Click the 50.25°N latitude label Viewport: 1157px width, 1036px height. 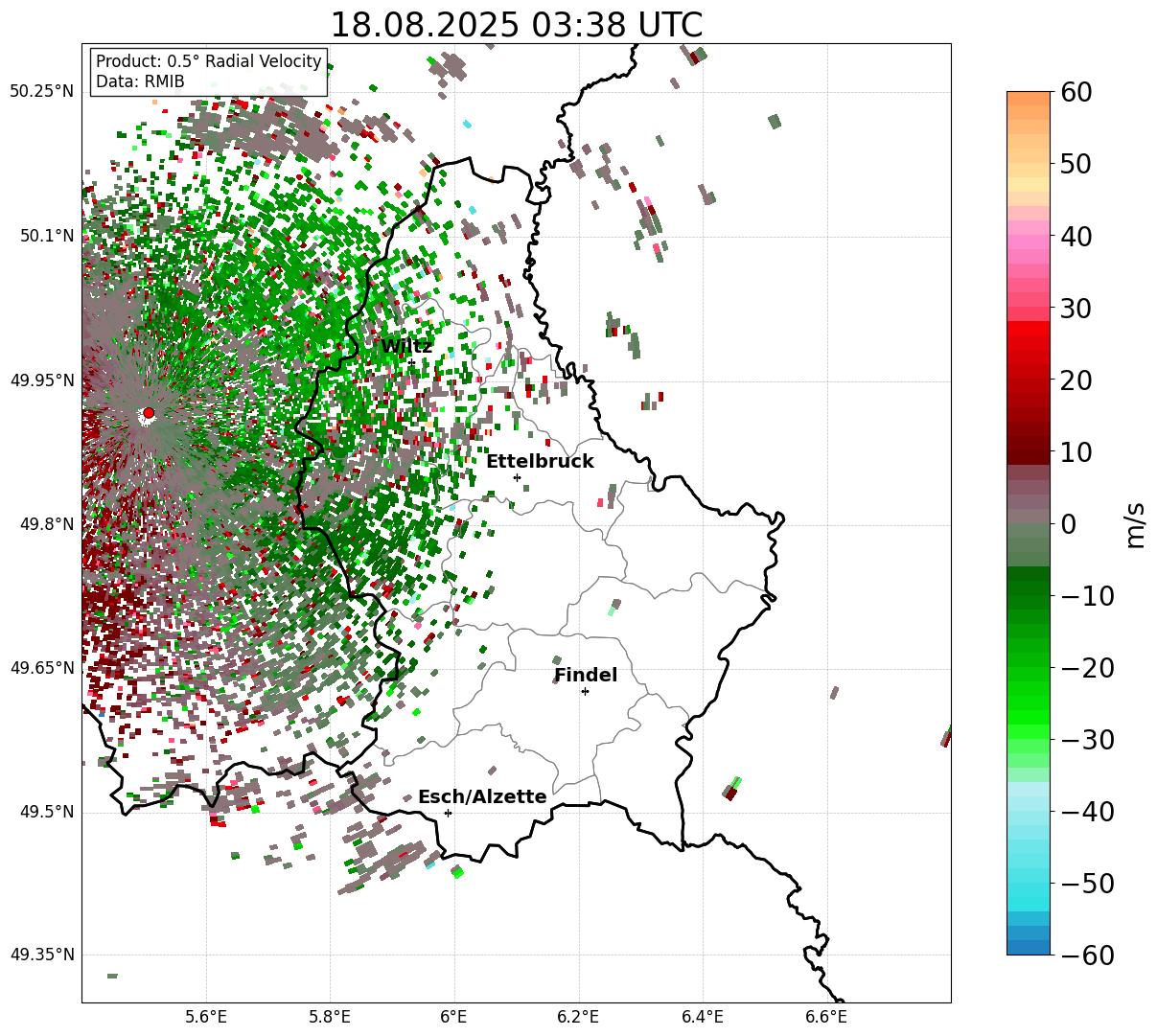pos(42,92)
